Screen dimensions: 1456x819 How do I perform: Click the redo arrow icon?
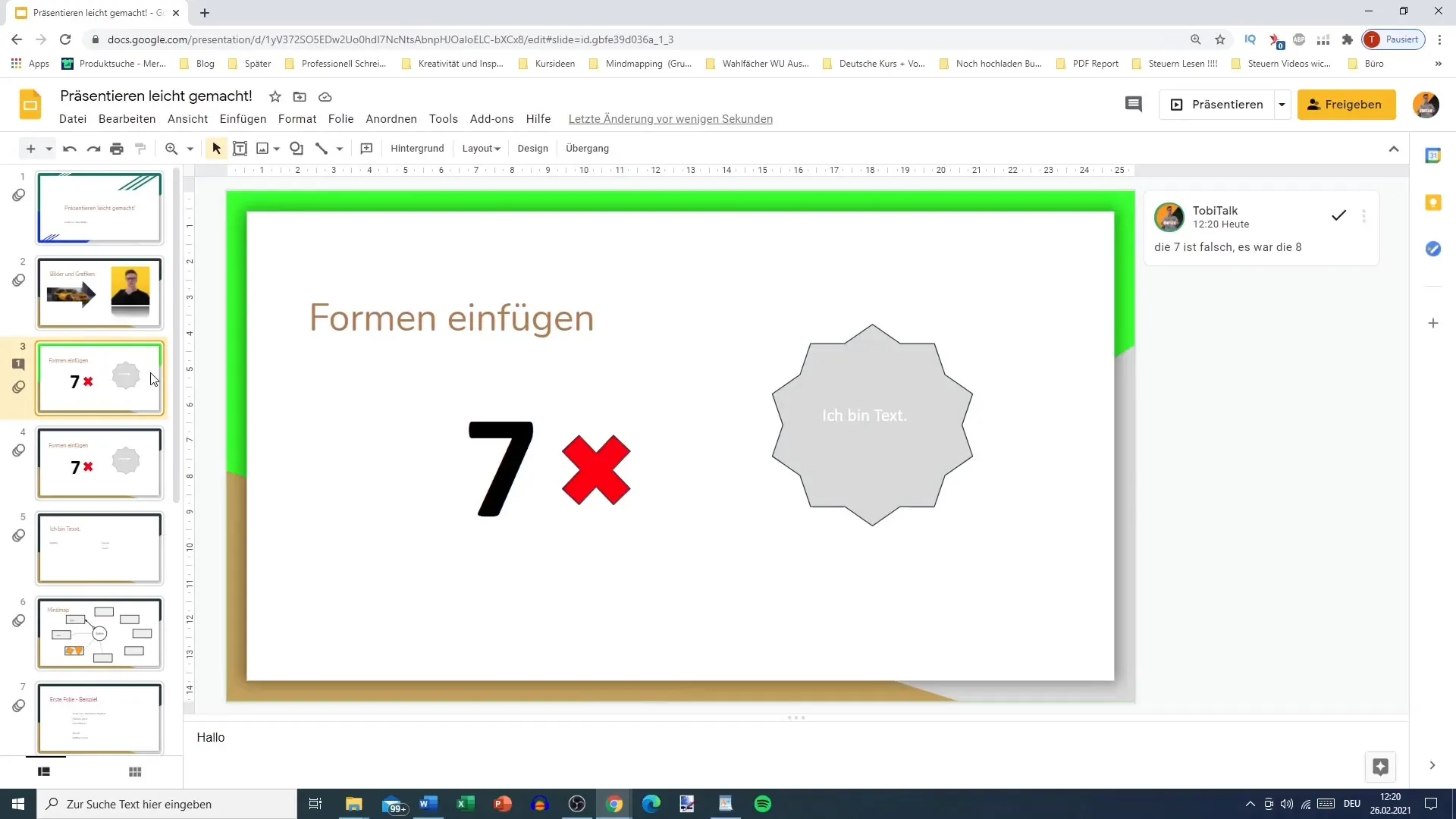pos(93,149)
